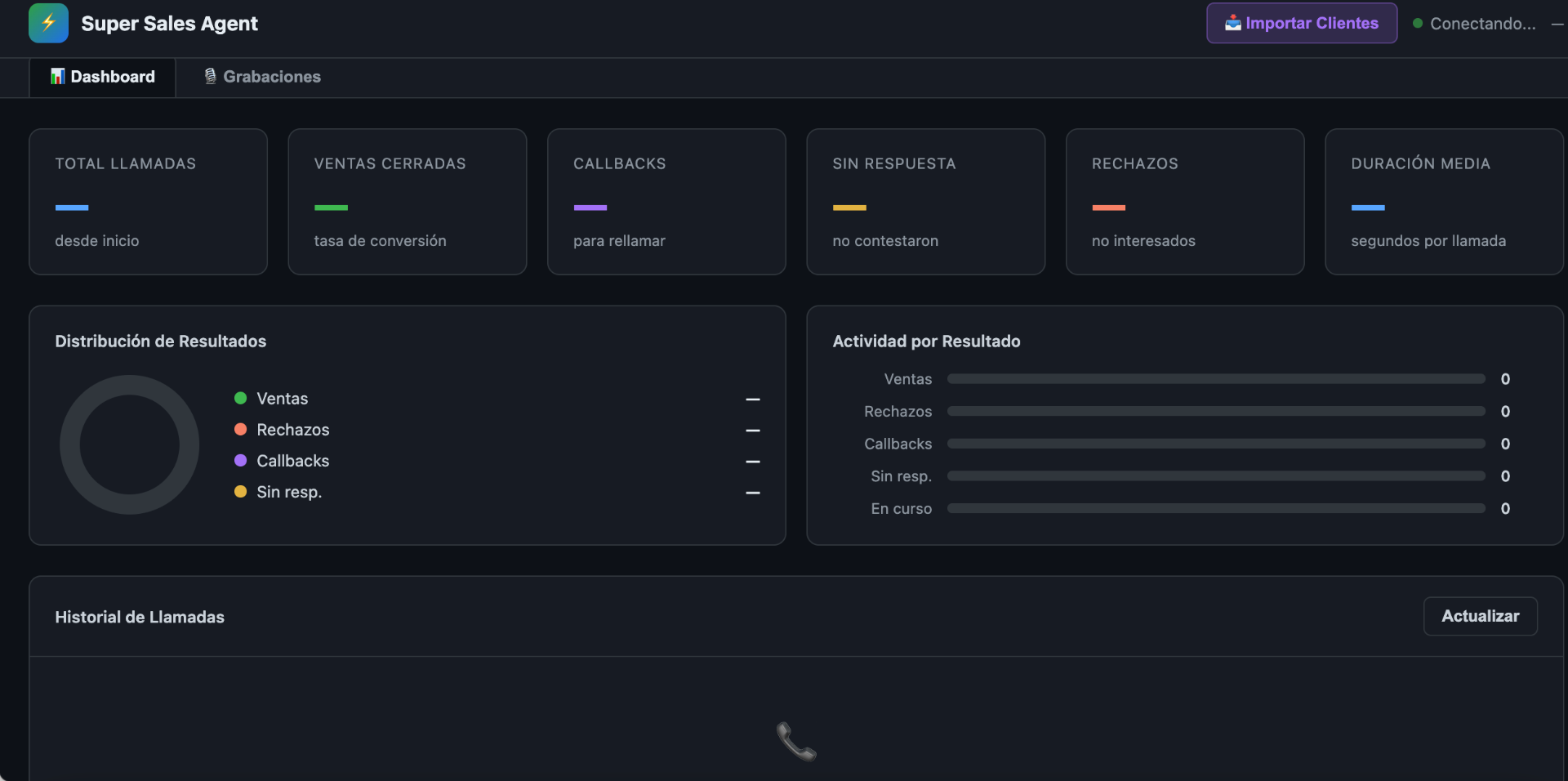This screenshot has height=781, width=1568.
Task: Click the green Ventas legend dot
Action: coord(240,398)
